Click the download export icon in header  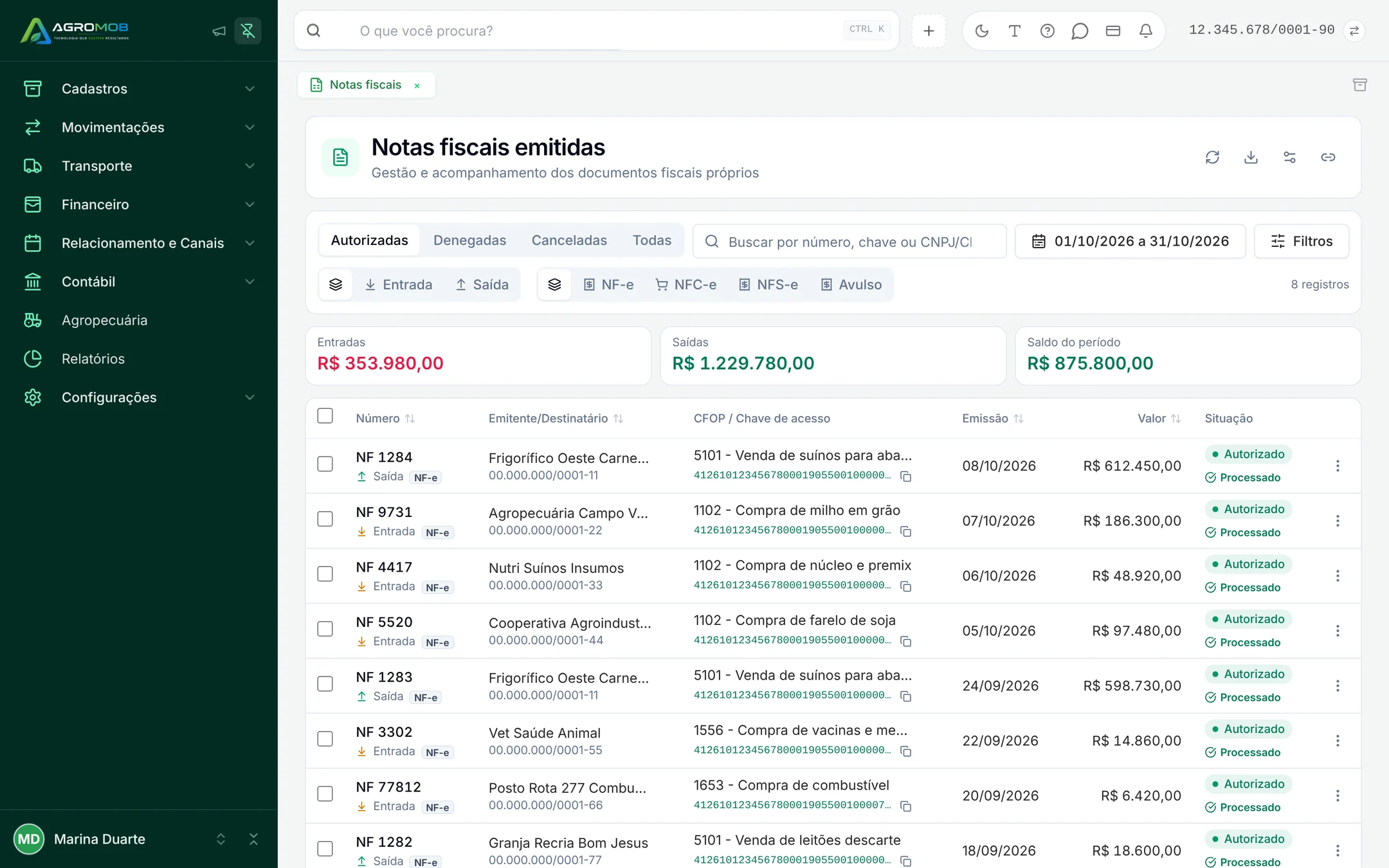point(1251,158)
